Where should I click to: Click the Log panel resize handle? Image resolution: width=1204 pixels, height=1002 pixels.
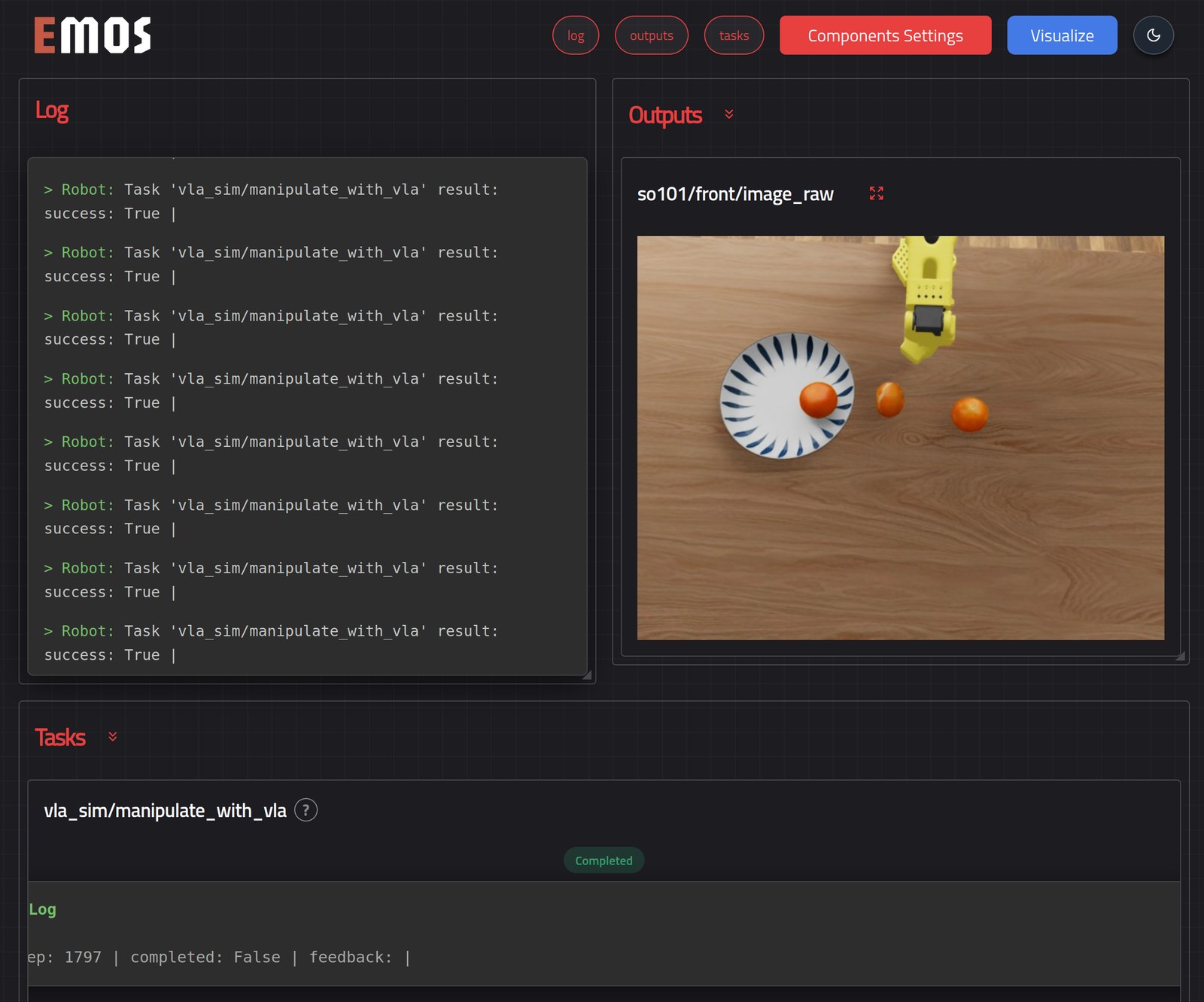pyautogui.click(x=587, y=675)
